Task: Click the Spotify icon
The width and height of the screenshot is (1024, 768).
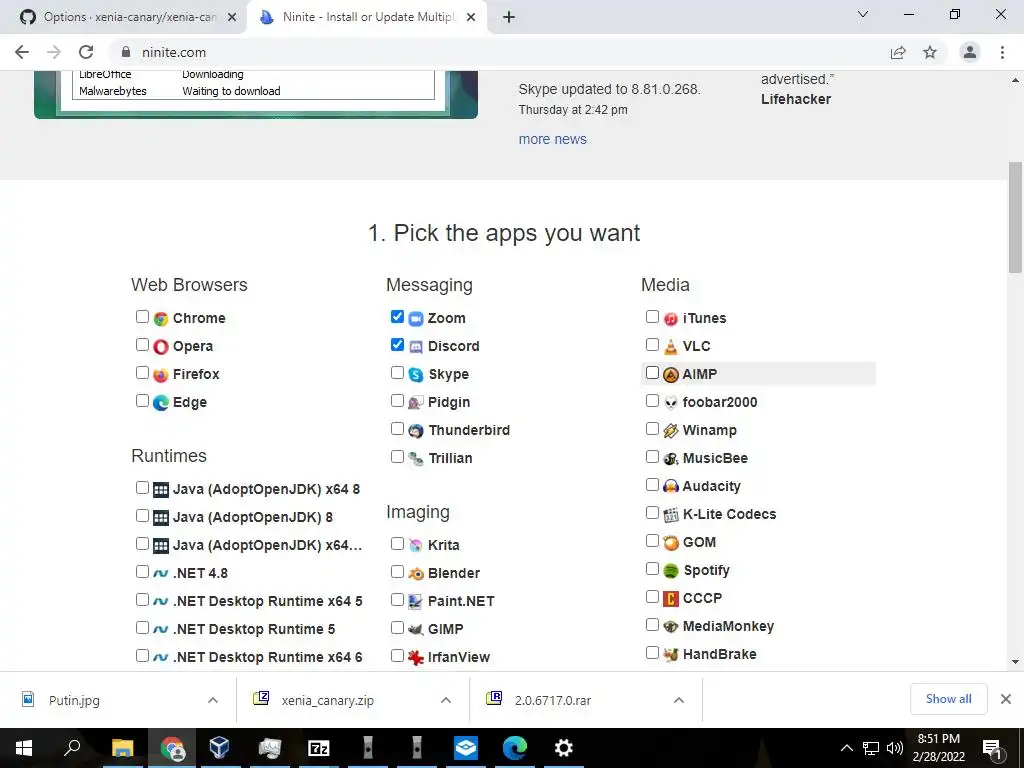Action: 671,571
